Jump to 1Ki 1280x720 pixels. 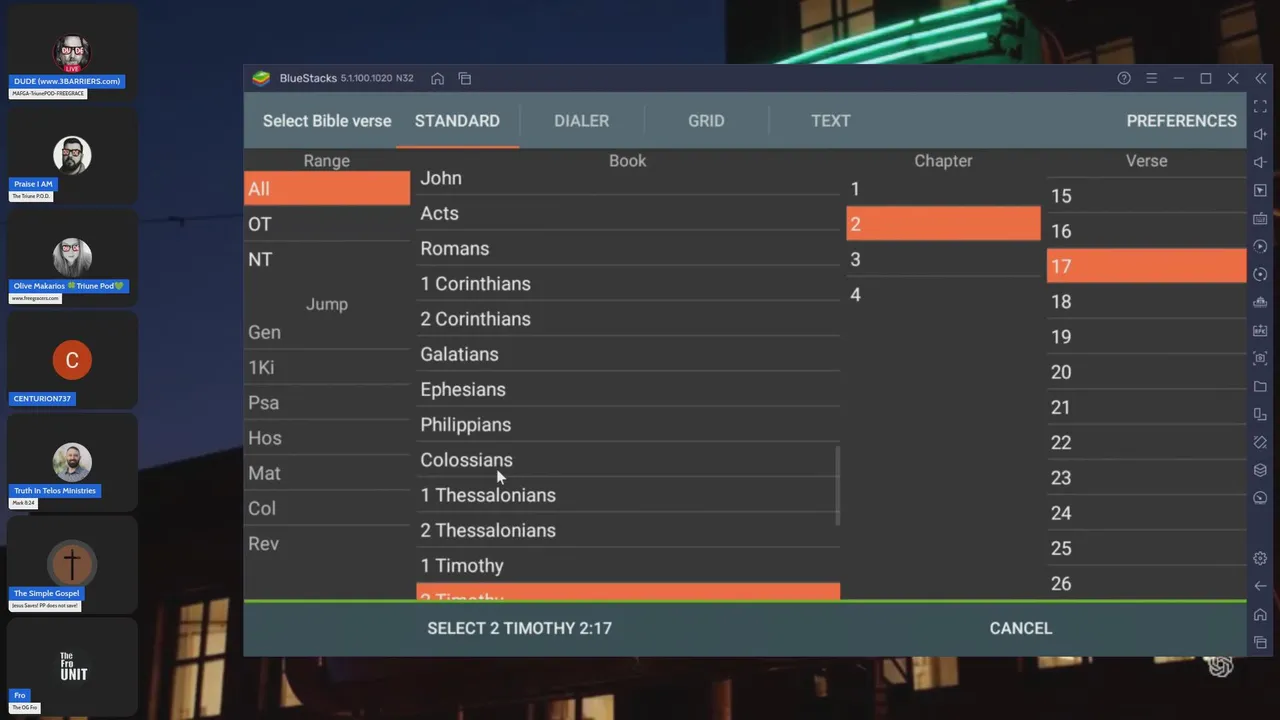click(327, 367)
